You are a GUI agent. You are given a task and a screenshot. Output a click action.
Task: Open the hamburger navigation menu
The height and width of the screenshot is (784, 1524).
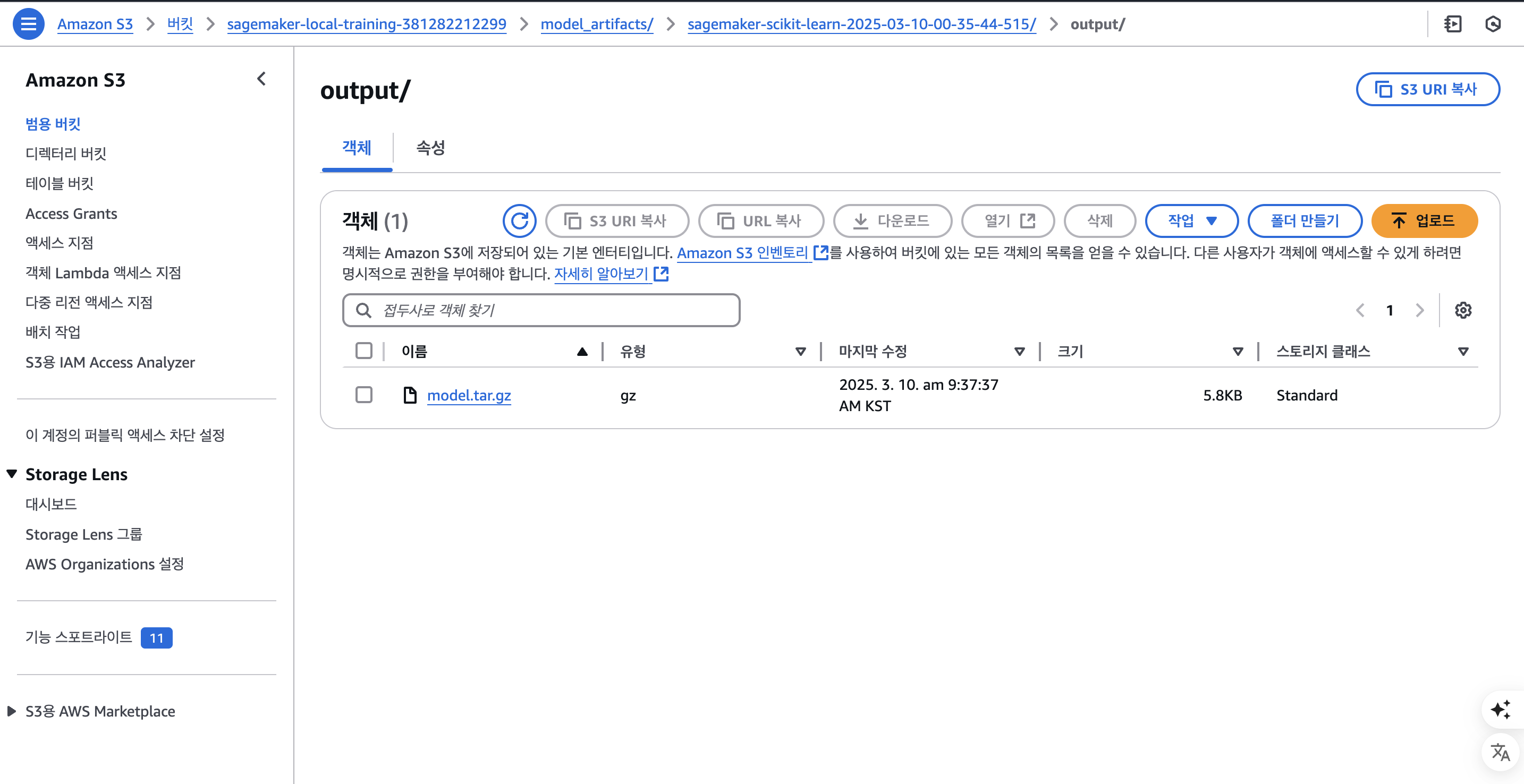coord(28,24)
